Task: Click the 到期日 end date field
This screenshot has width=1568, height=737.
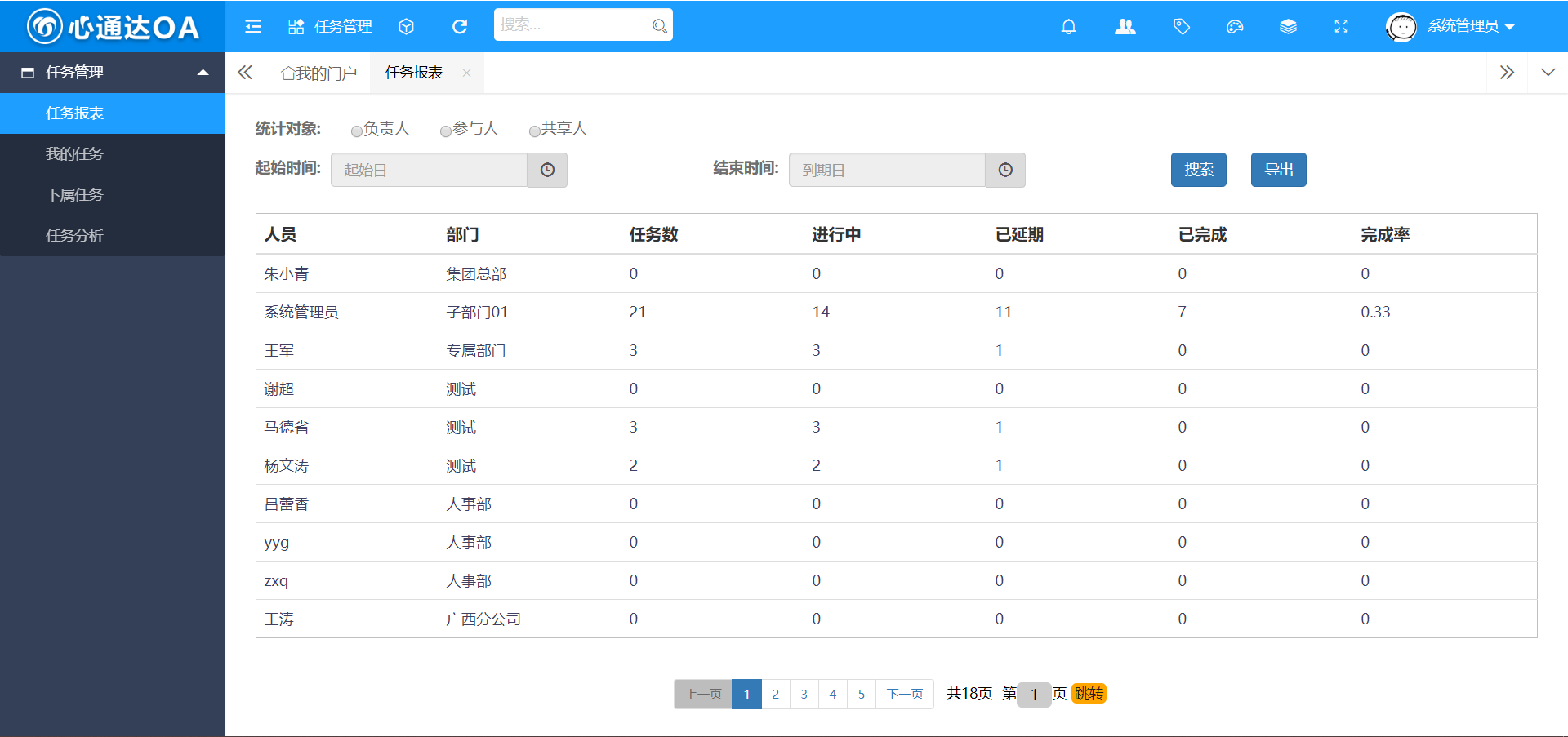Action: 887,170
